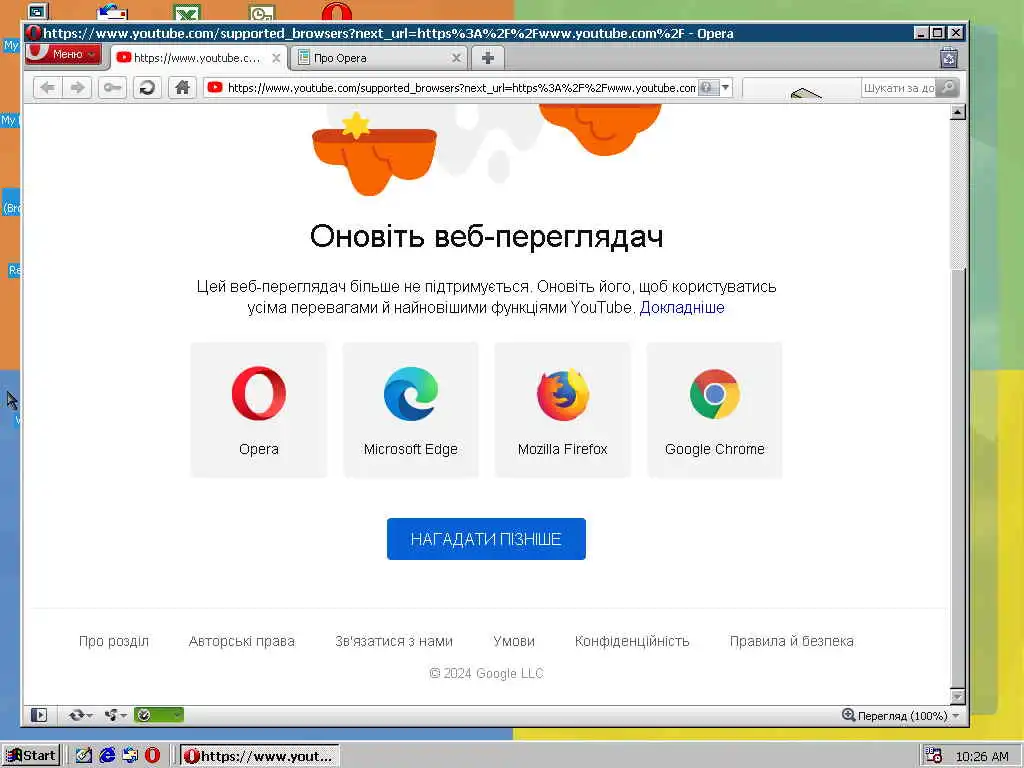Go forward with the Forward arrow button
This screenshot has width=1024, height=768.
pyautogui.click(x=78, y=88)
